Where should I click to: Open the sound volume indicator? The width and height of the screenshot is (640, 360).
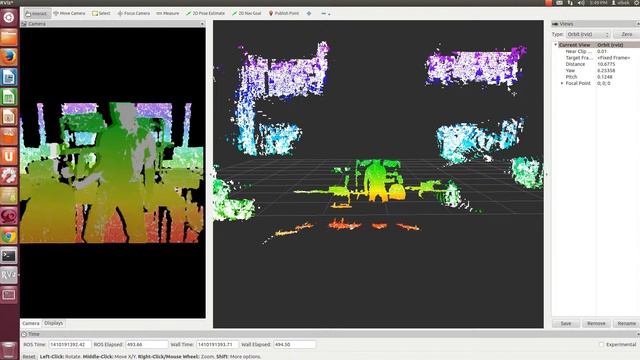point(581,3)
